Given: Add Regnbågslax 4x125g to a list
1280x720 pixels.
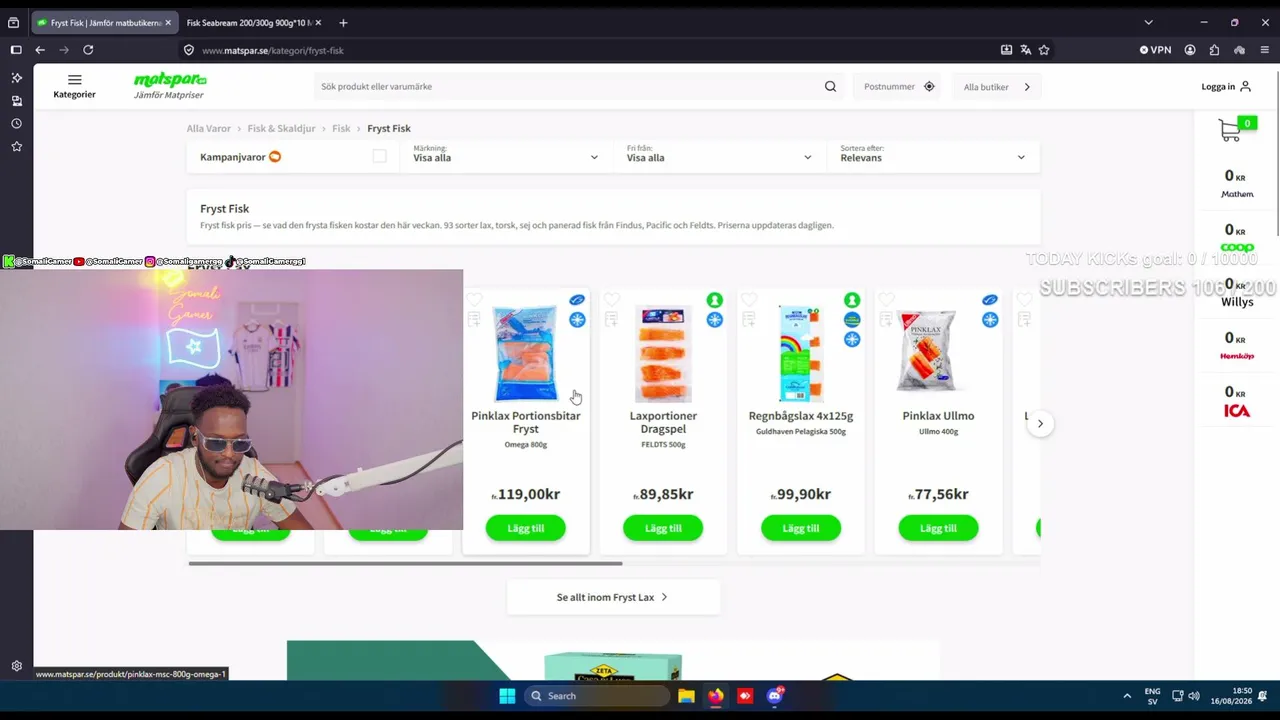Looking at the screenshot, I should (749, 319).
